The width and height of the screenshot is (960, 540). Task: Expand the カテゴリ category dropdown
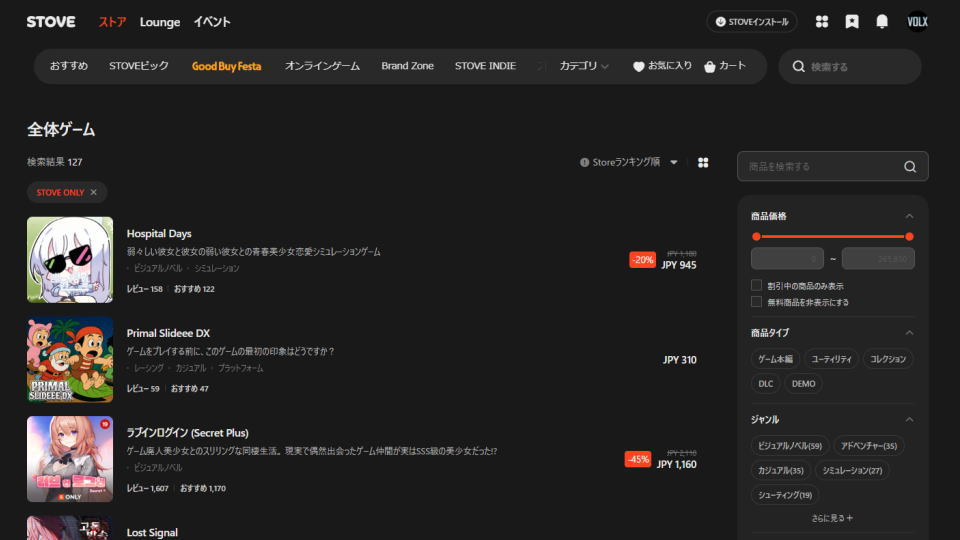pos(584,66)
